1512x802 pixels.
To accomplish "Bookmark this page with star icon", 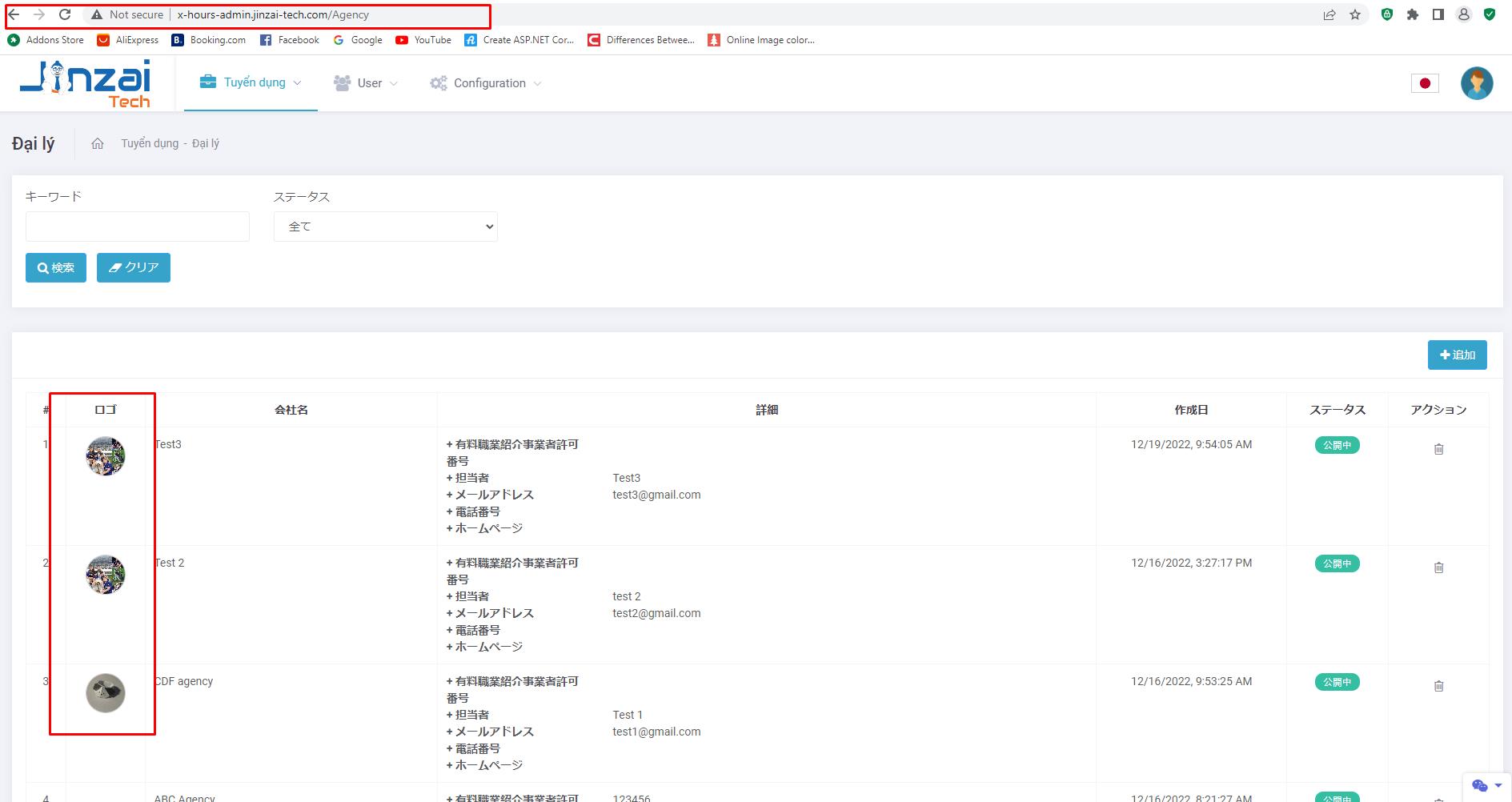I will (x=1355, y=14).
